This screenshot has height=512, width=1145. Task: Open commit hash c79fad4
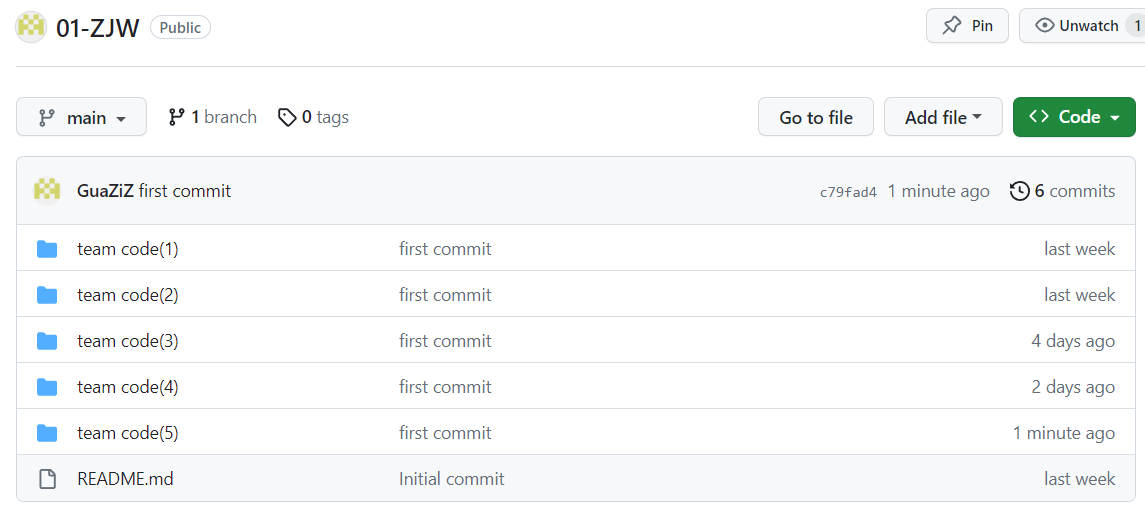click(x=848, y=192)
